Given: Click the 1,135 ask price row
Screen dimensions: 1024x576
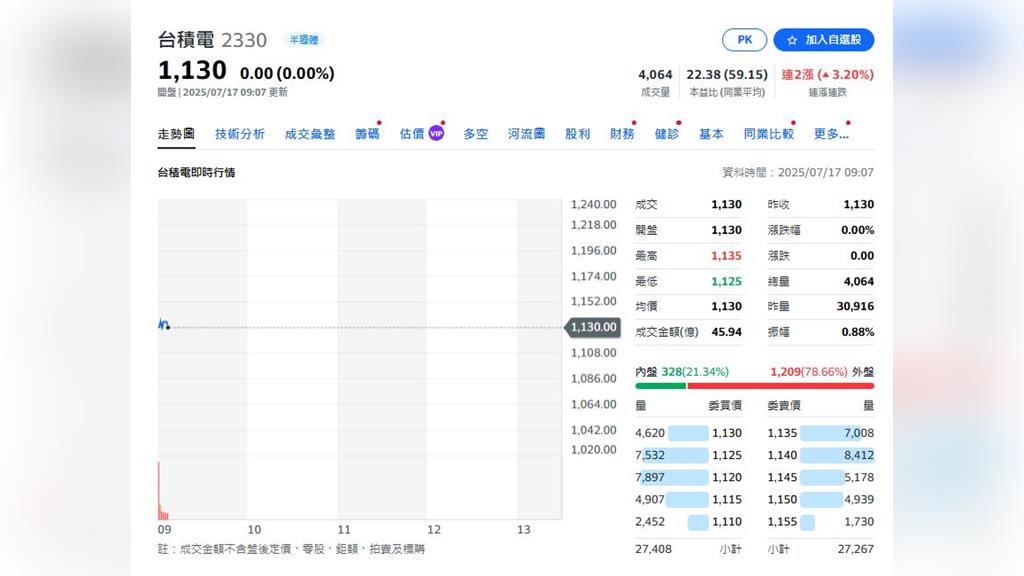Looking at the screenshot, I should pos(820,433).
